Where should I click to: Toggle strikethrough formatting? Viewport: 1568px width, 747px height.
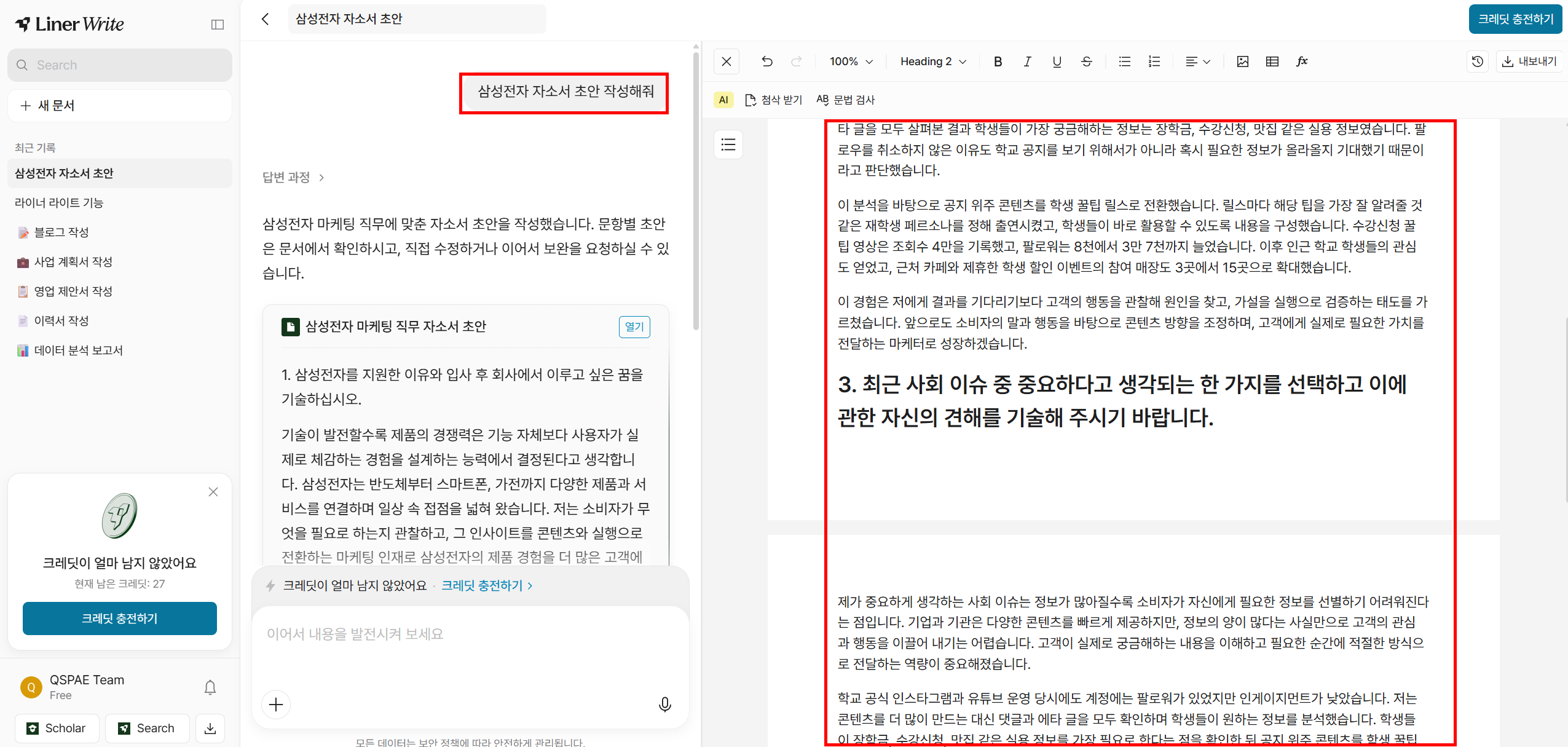coord(1087,61)
